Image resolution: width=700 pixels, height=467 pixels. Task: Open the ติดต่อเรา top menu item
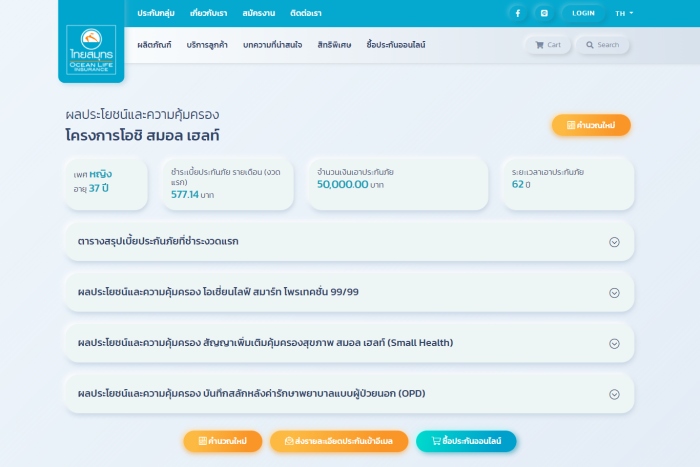(x=306, y=13)
